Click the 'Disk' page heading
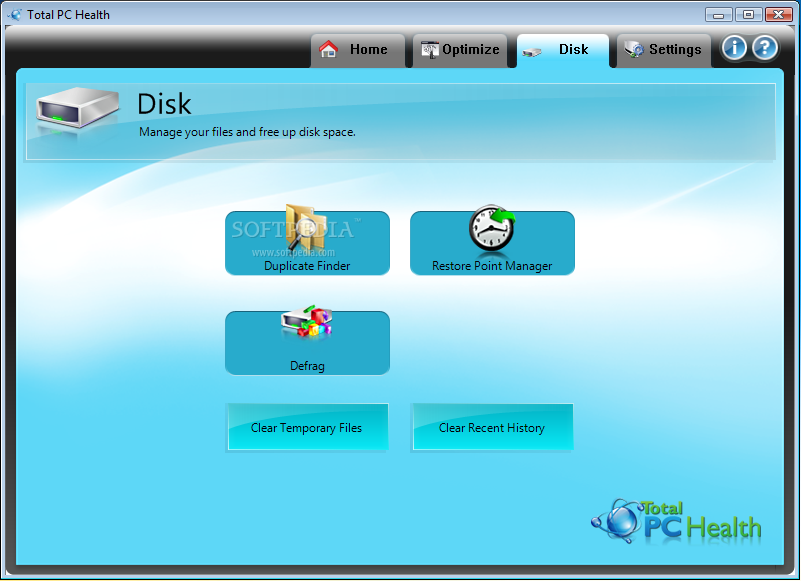This screenshot has width=801, height=581. [164, 104]
